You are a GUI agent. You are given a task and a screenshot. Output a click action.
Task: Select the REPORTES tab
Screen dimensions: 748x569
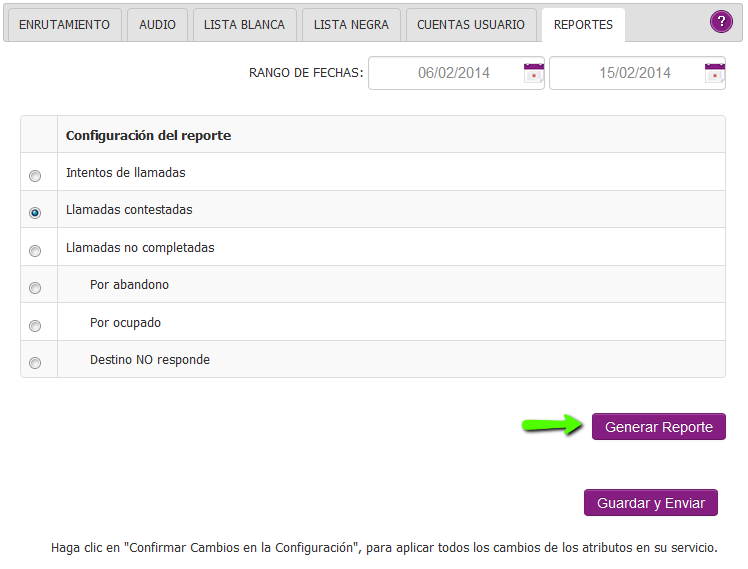583,25
